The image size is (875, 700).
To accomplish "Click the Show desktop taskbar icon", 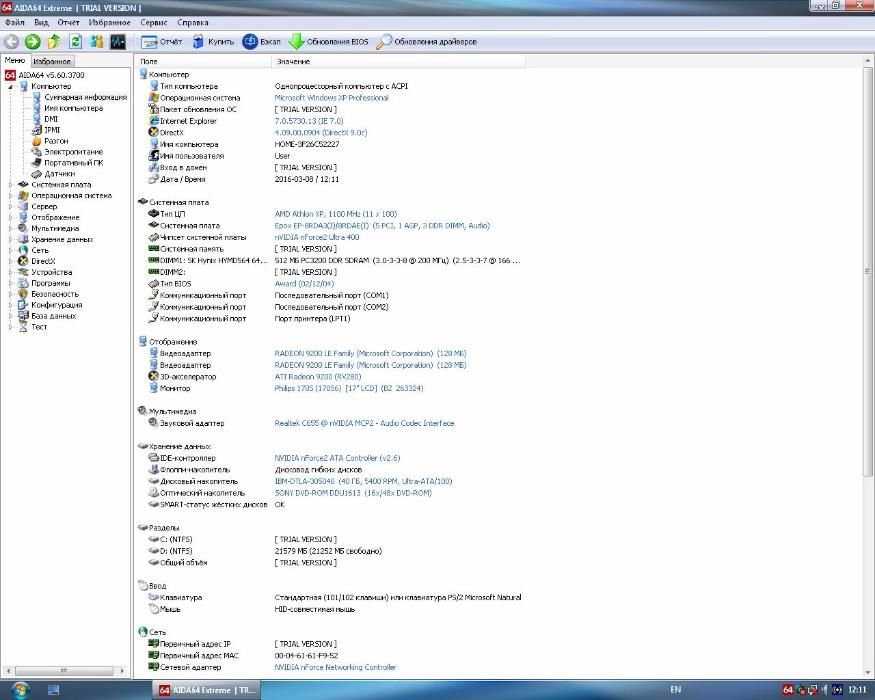I will 54,691.
